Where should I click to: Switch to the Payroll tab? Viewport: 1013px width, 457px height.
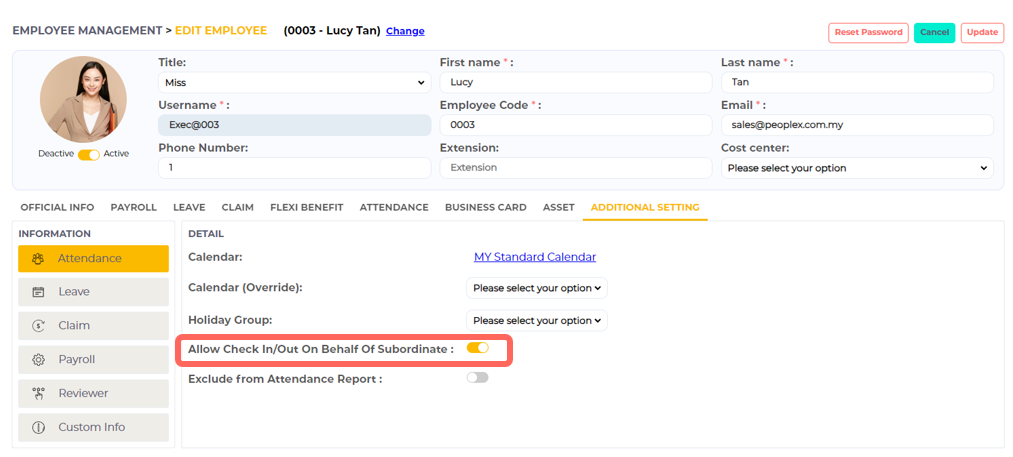[133, 207]
